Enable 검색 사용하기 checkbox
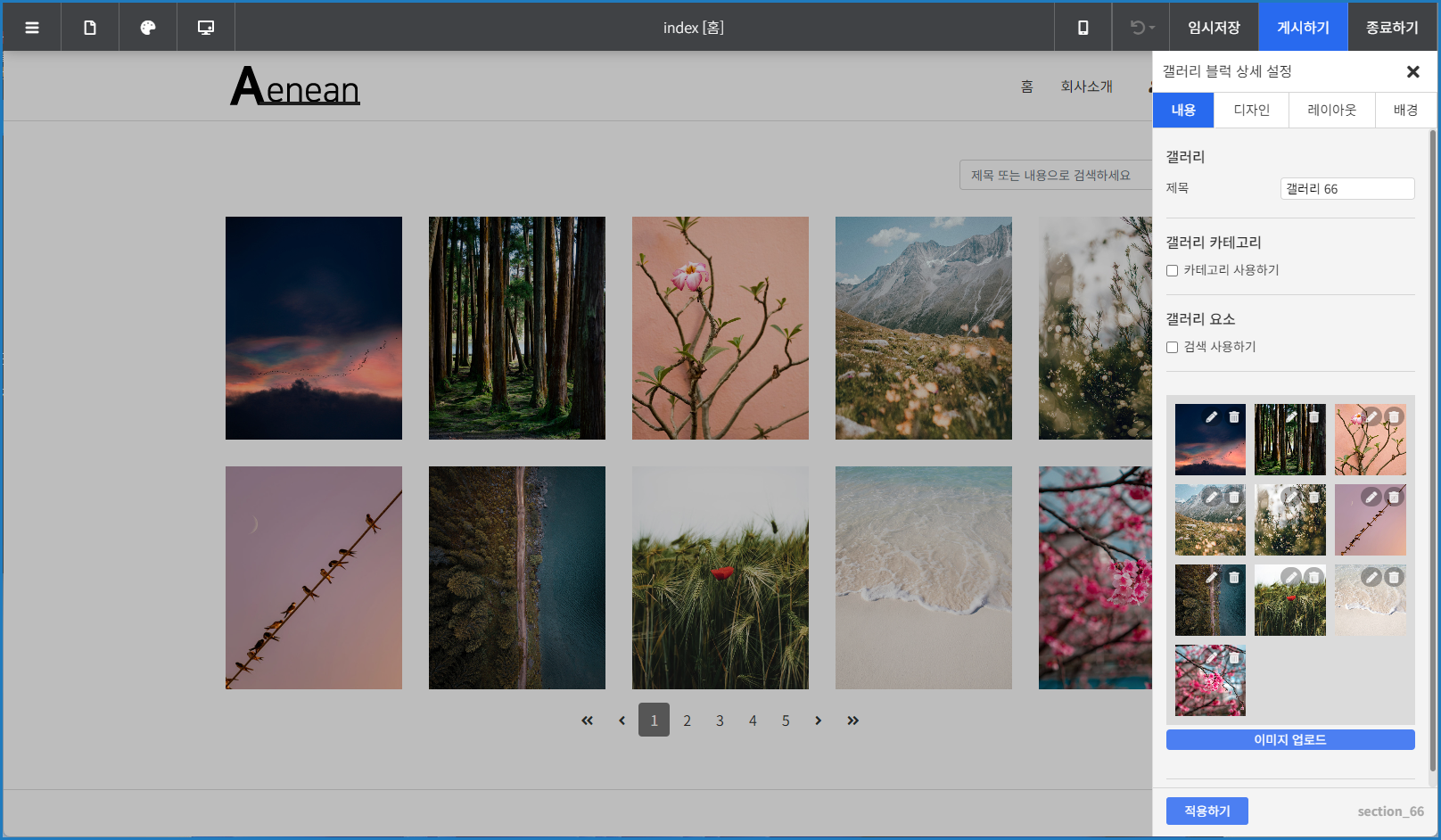This screenshot has height=840, width=1441. point(1173,347)
